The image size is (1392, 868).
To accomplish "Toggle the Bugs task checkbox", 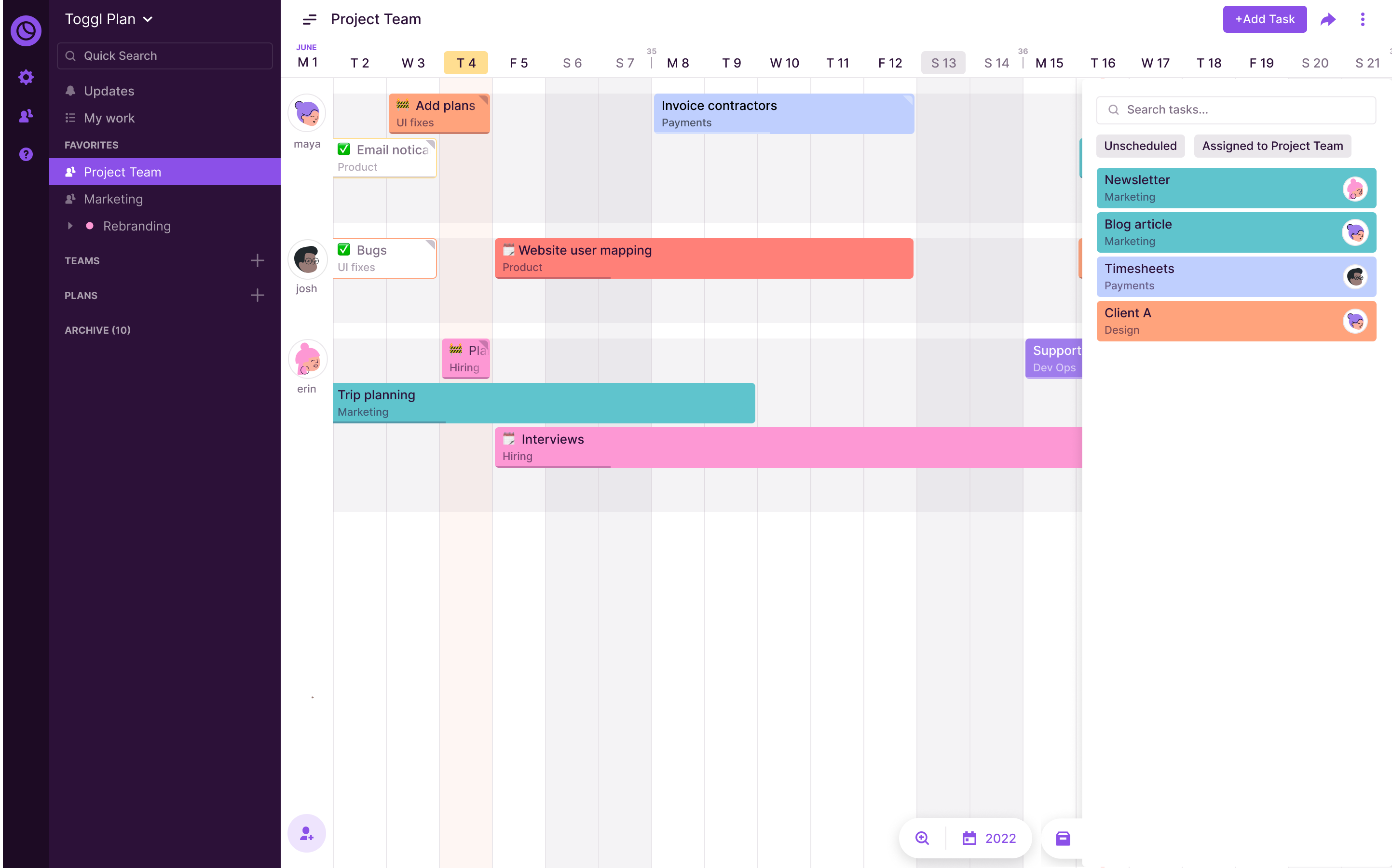I will [344, 250].
